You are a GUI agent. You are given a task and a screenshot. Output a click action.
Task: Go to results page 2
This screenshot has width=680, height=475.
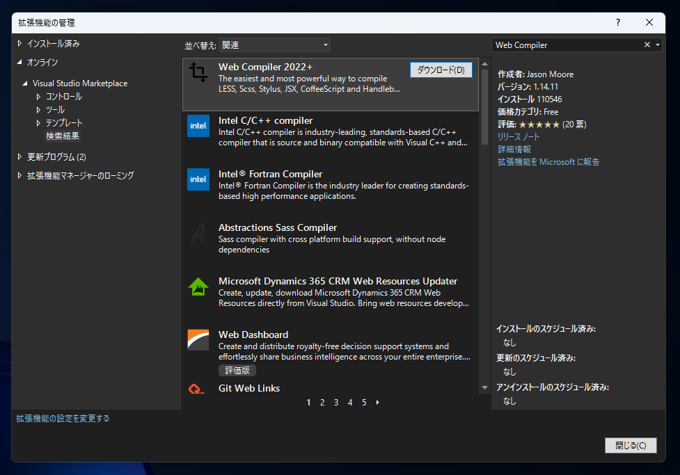(x=322, y=403)
